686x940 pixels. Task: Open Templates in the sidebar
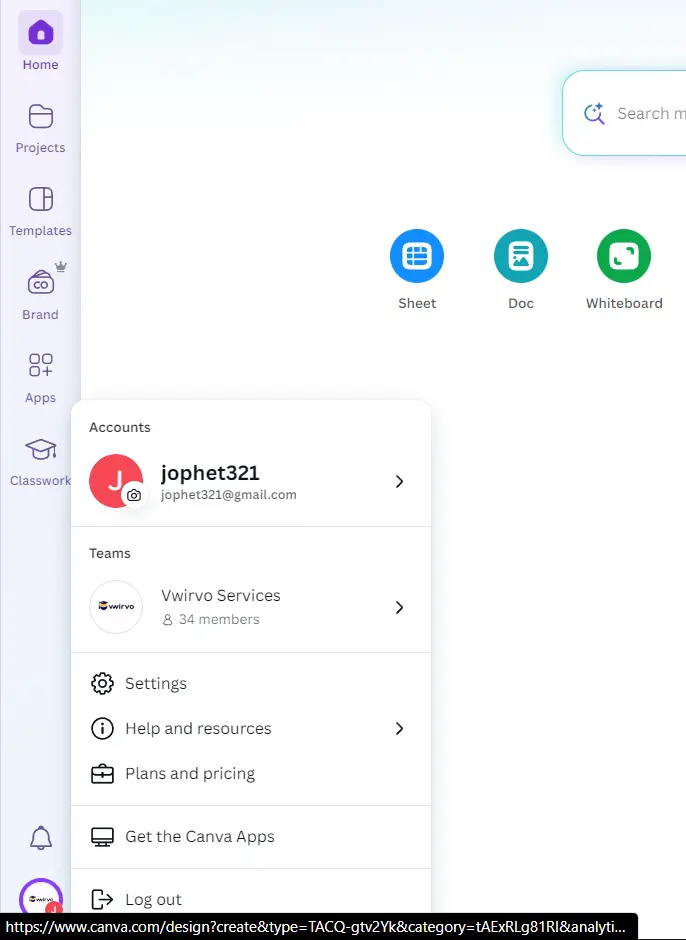[40, 211]
